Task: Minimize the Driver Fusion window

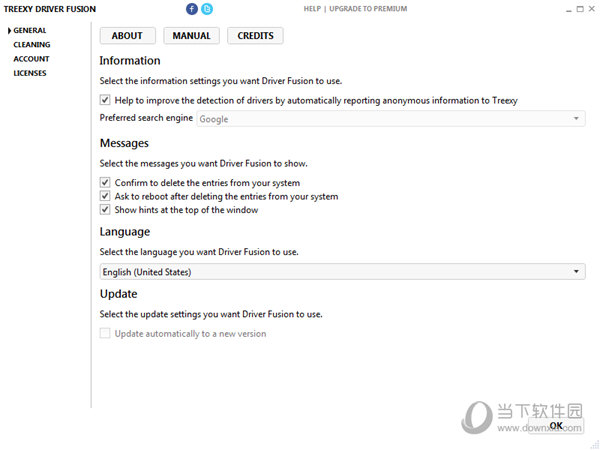Action: 569,9
